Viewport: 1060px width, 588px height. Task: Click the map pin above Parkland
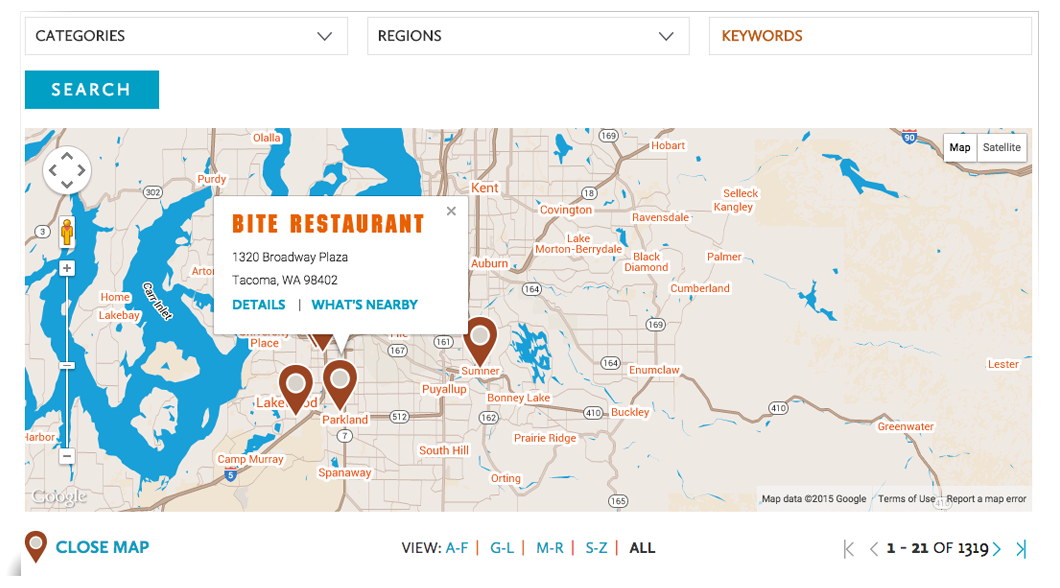point(340,385)
